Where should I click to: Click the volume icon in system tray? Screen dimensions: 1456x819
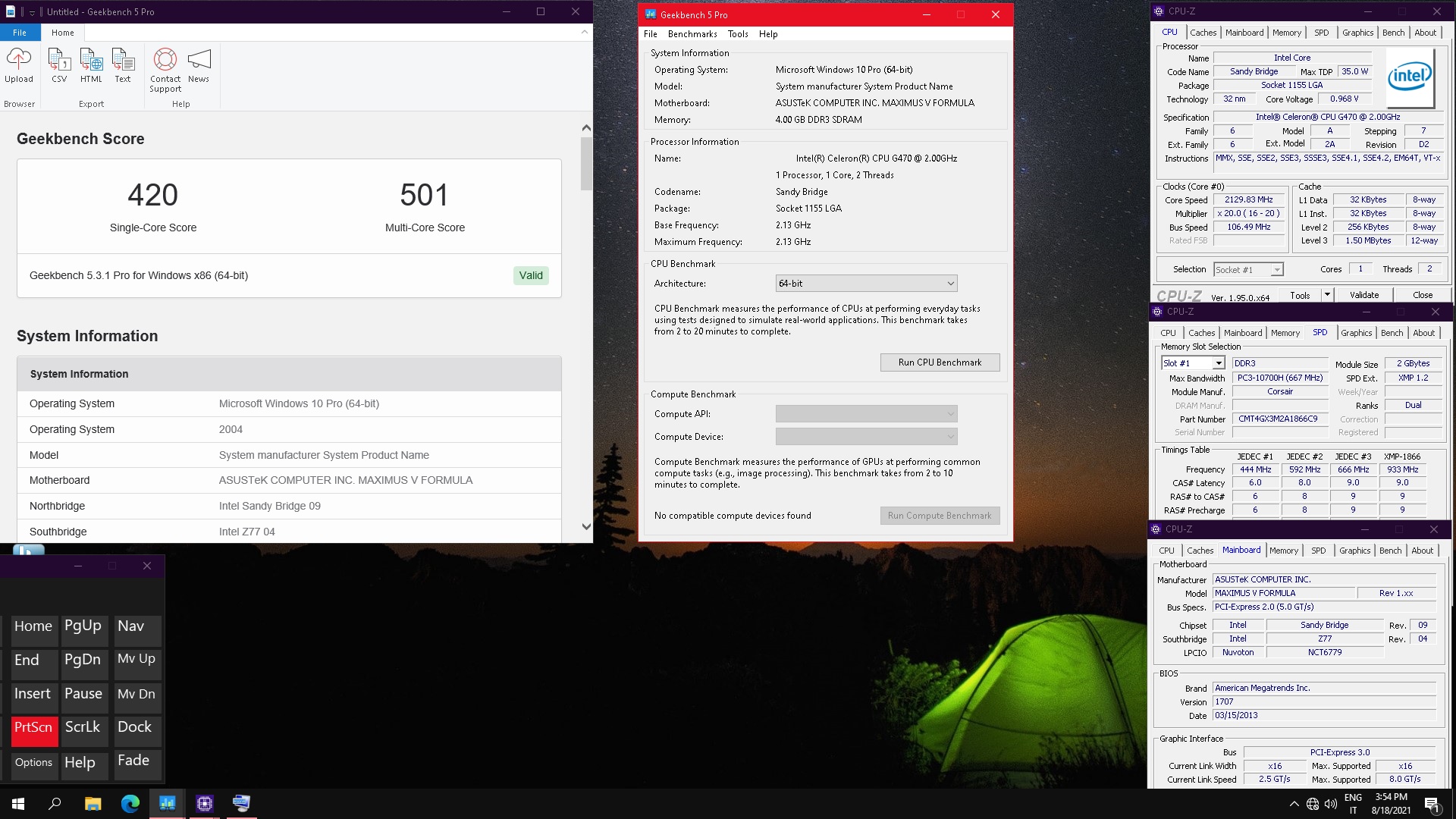[x=1331, y=804]
